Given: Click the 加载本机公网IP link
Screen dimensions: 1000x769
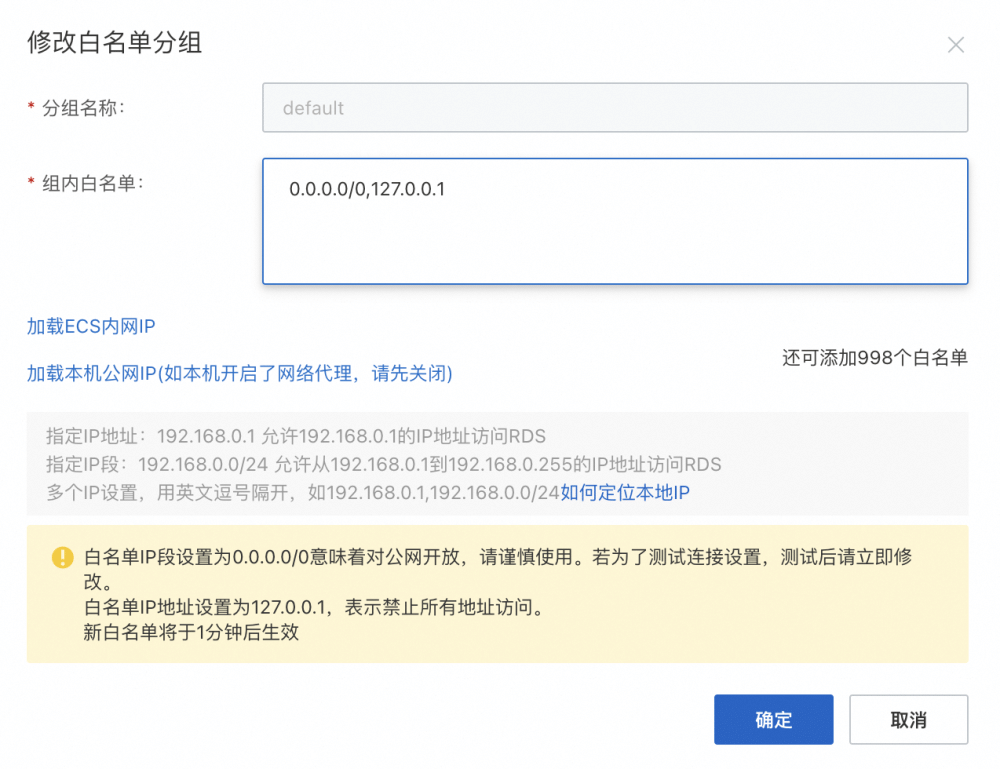Looking at the screenshot, I should tap(239, 374).
